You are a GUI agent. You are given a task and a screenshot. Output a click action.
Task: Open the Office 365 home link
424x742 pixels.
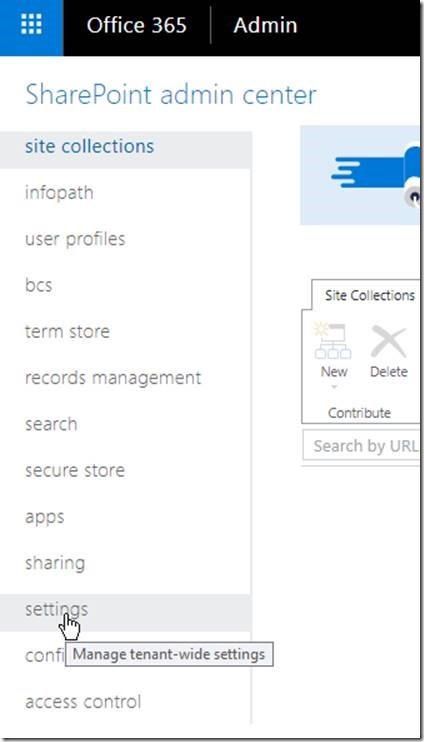(136, 25)
